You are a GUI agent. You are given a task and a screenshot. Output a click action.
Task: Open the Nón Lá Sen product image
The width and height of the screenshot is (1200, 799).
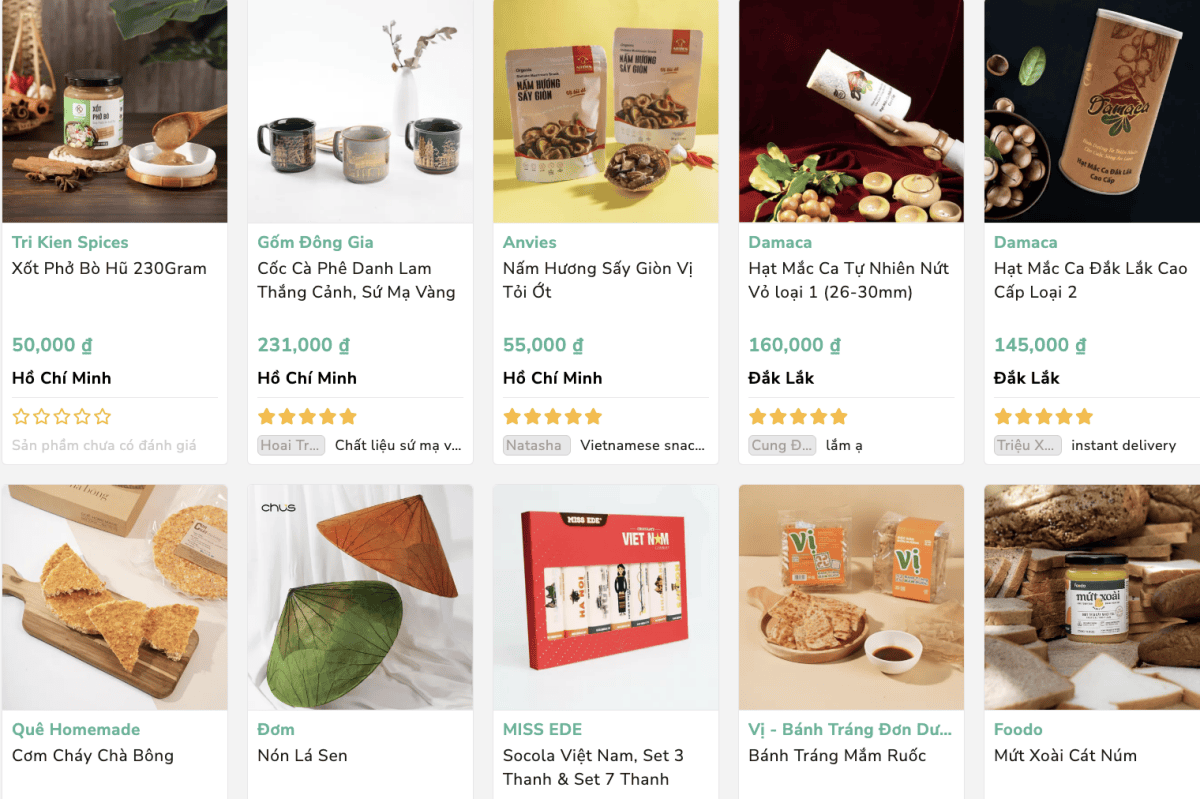[x=360, y=597]
